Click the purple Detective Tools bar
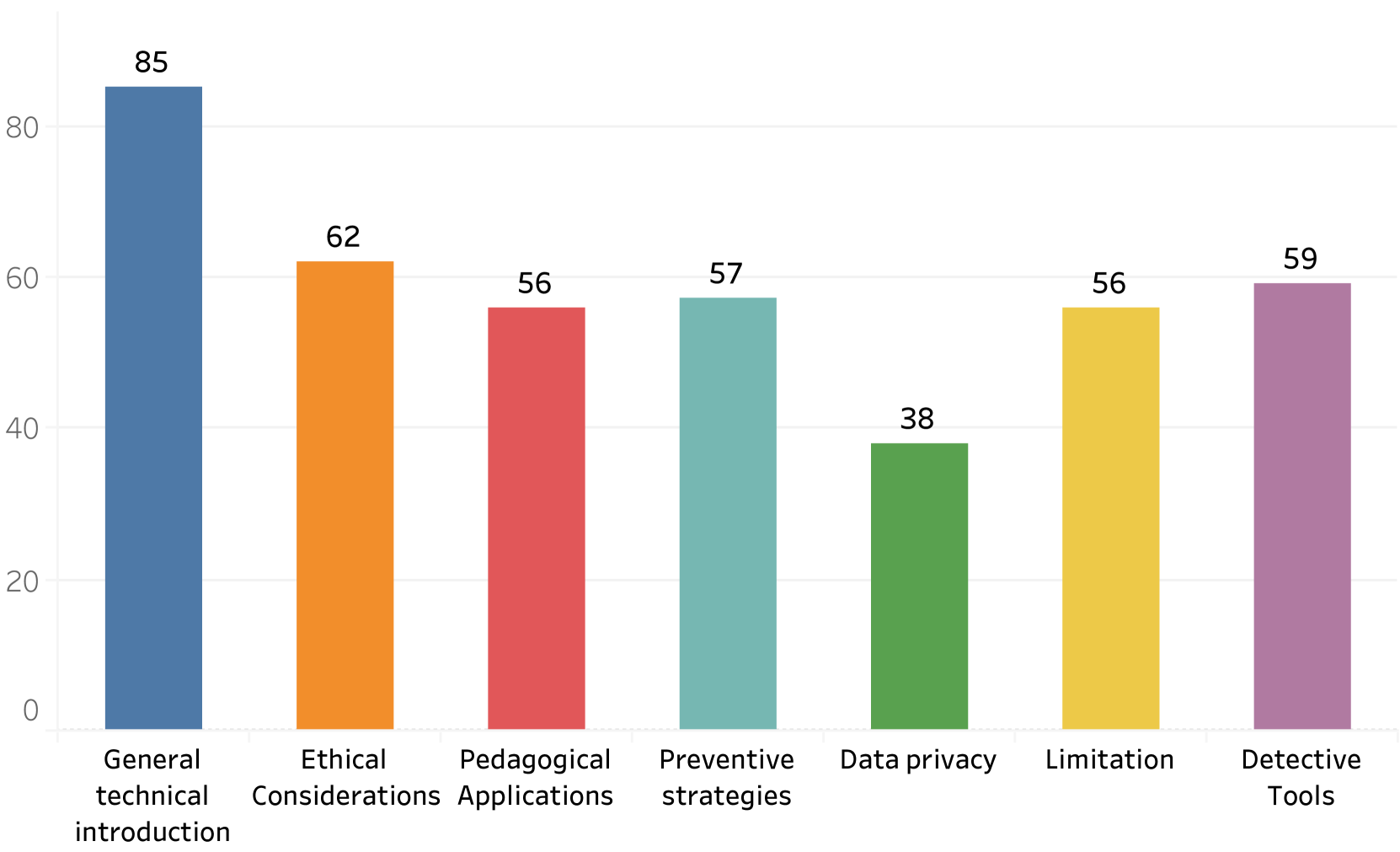 click(1301, 506)
